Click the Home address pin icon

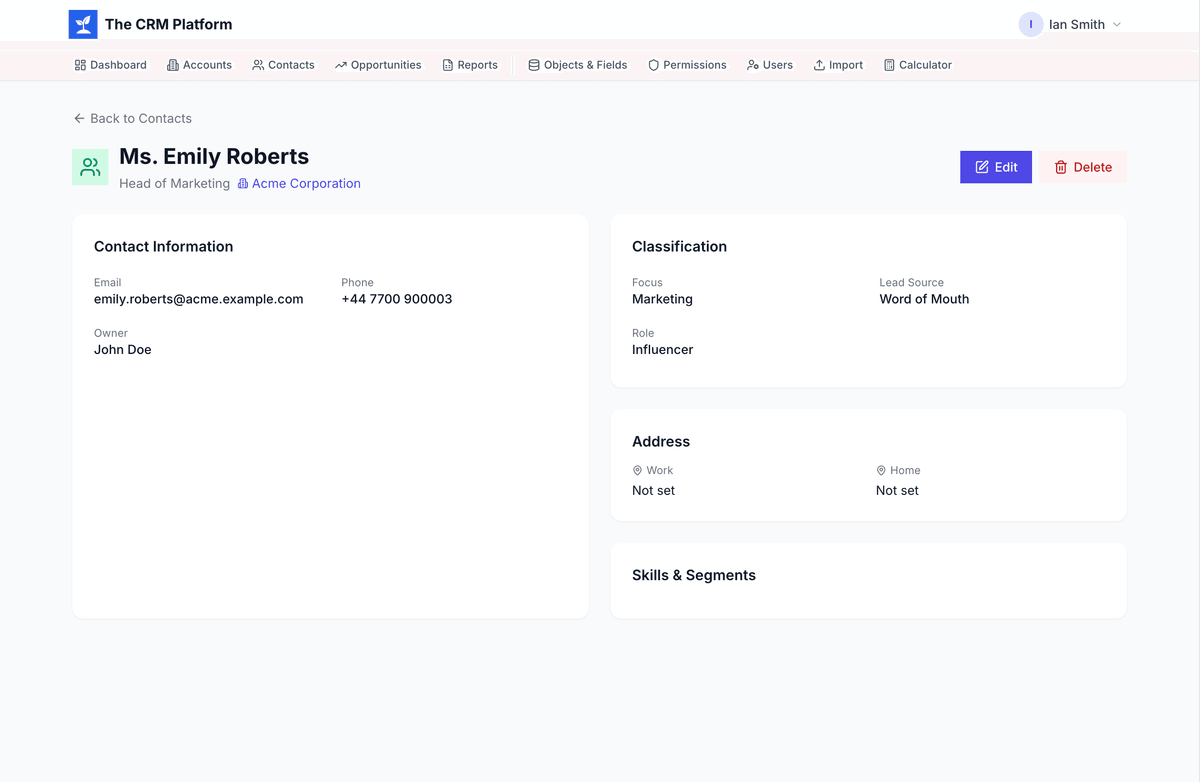[x=881, y=470]
